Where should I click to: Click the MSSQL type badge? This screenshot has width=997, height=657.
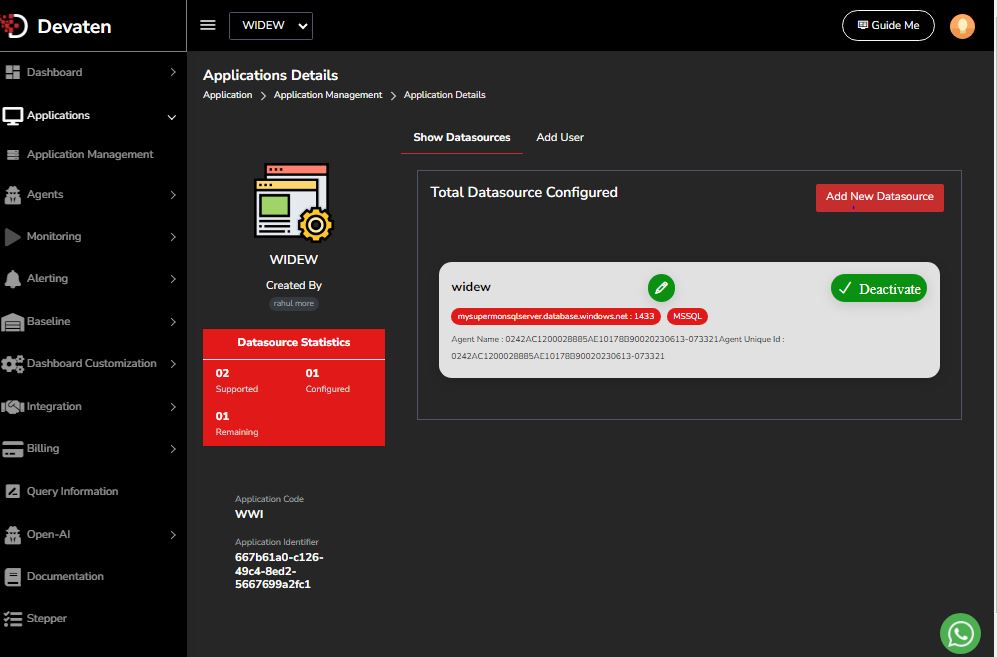pyautogui.click(x=687, y=316)
